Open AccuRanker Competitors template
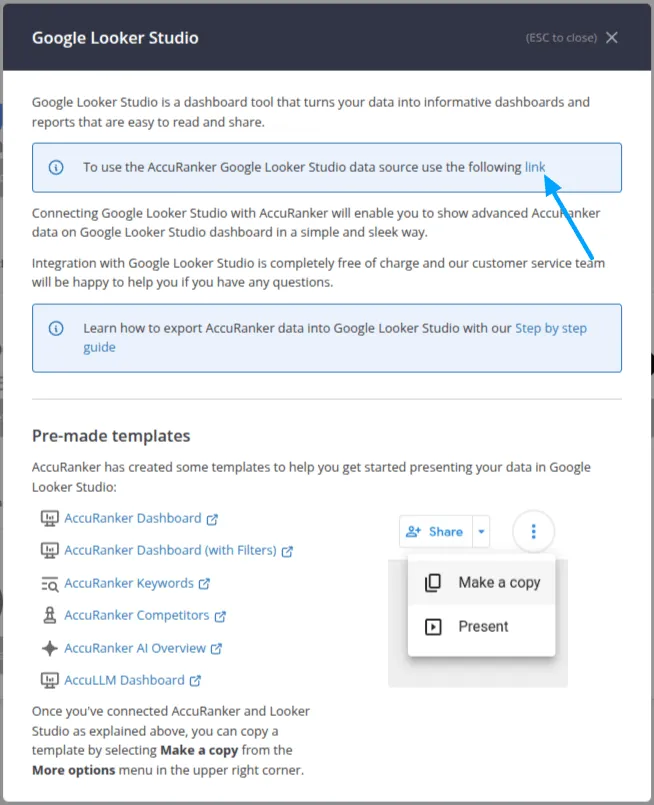The height and width of the screenshot is (805, 654). (x=136, y=615)
